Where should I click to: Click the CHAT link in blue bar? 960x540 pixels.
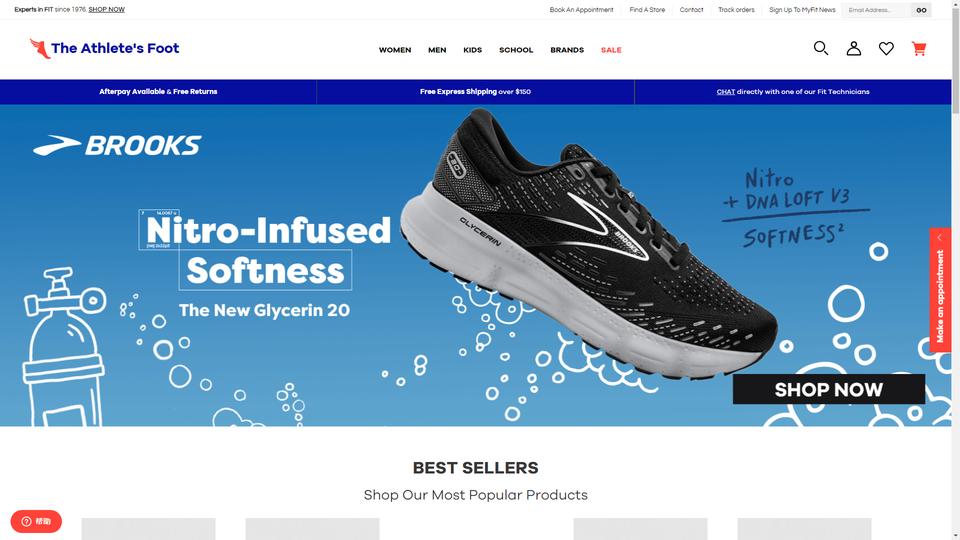tap(726, 92)
